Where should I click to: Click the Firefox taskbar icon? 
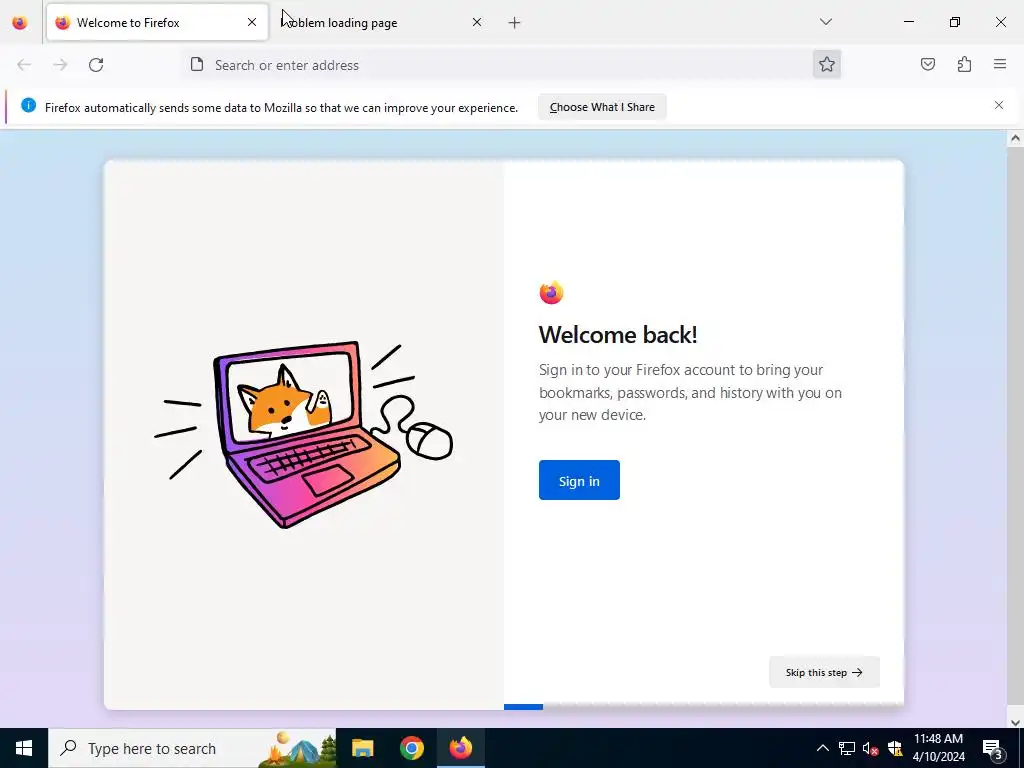coord(460,748)
